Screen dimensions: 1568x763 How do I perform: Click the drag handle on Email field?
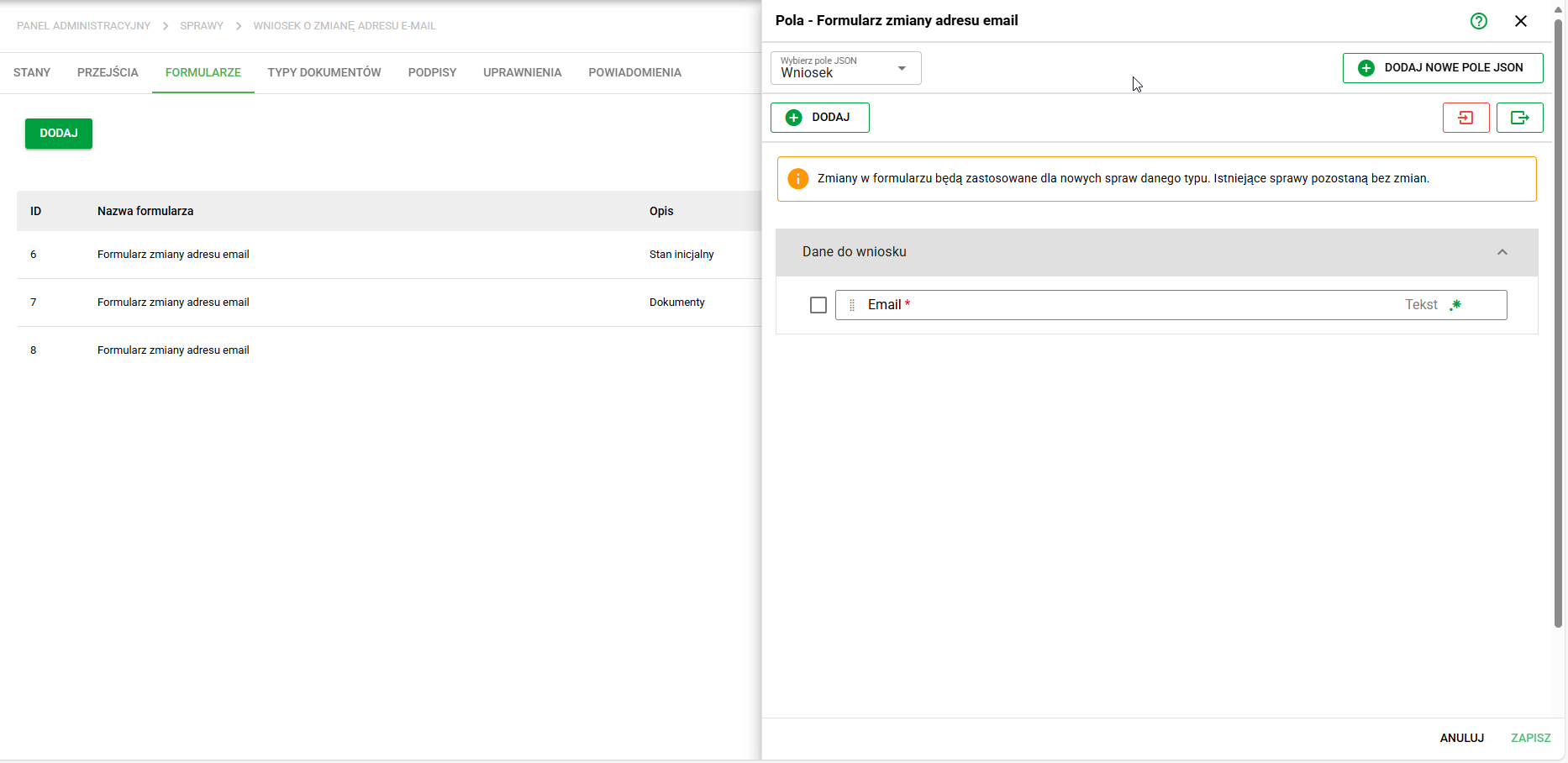(852, 305)
